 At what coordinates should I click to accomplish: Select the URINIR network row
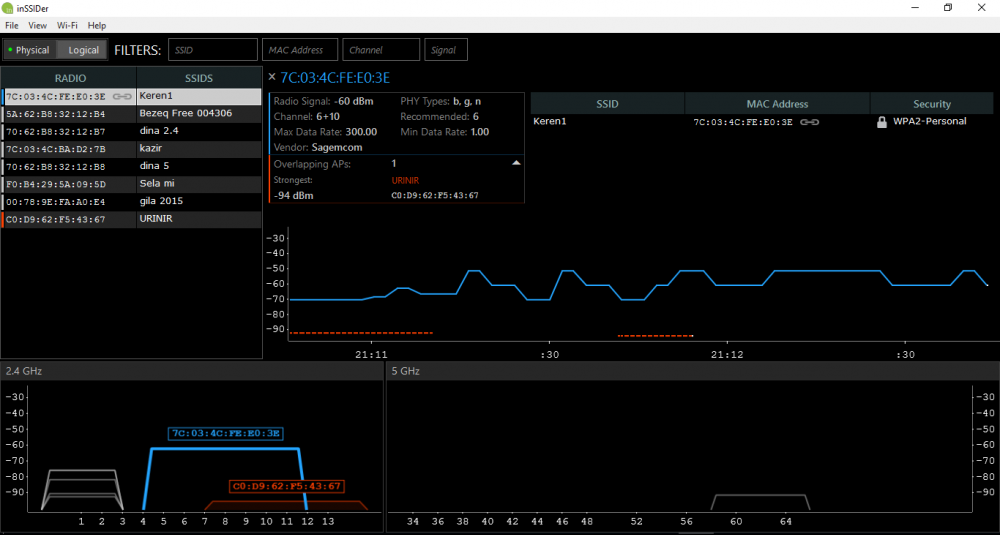click(131, 219)
